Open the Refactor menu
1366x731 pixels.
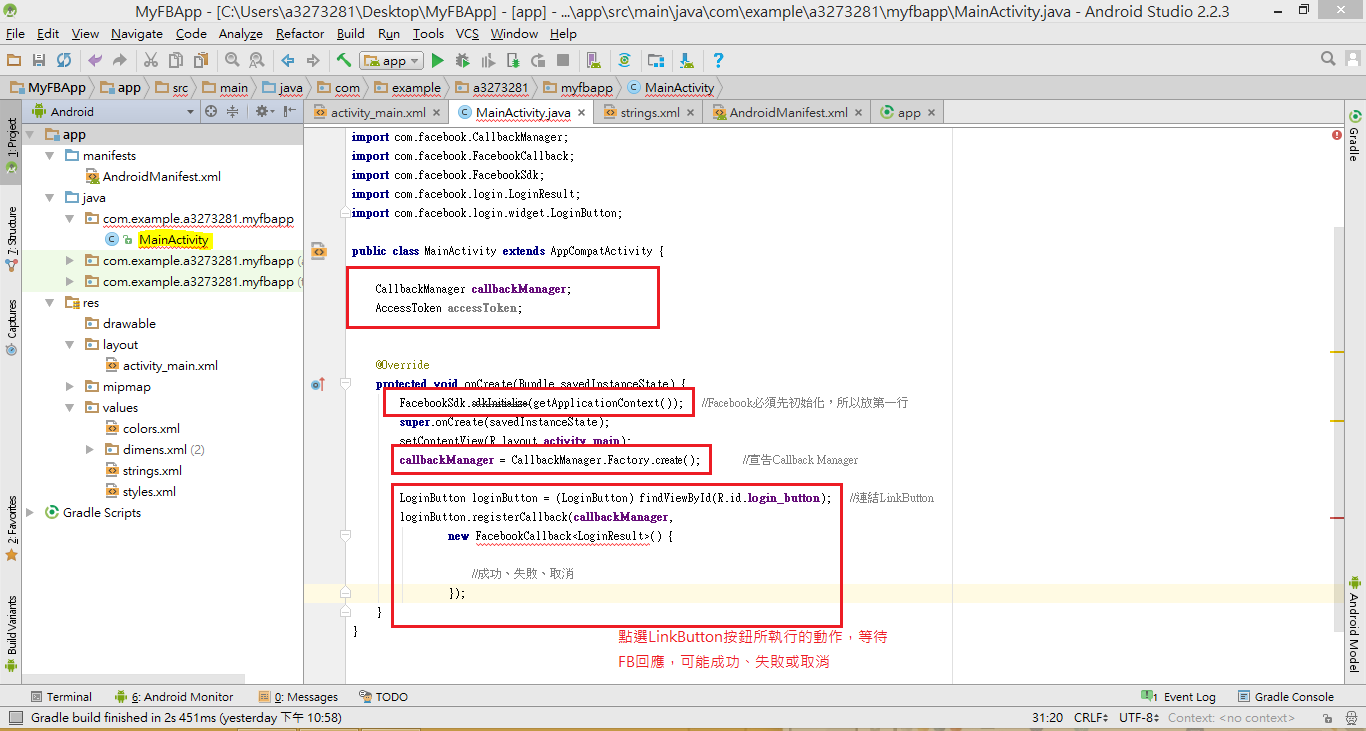[x=300, y=33]
